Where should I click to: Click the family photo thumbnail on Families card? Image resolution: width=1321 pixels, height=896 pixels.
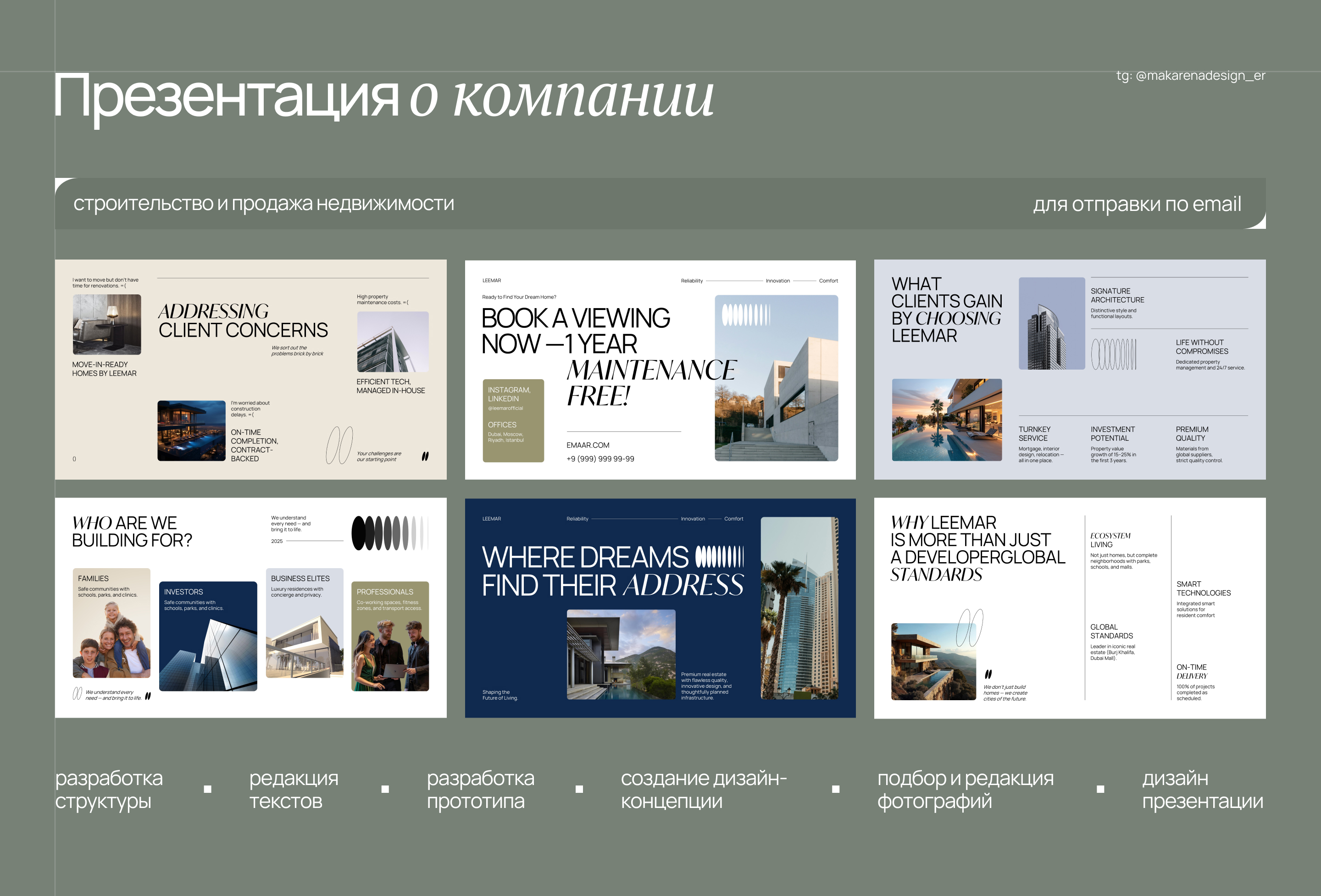[111, 645]
